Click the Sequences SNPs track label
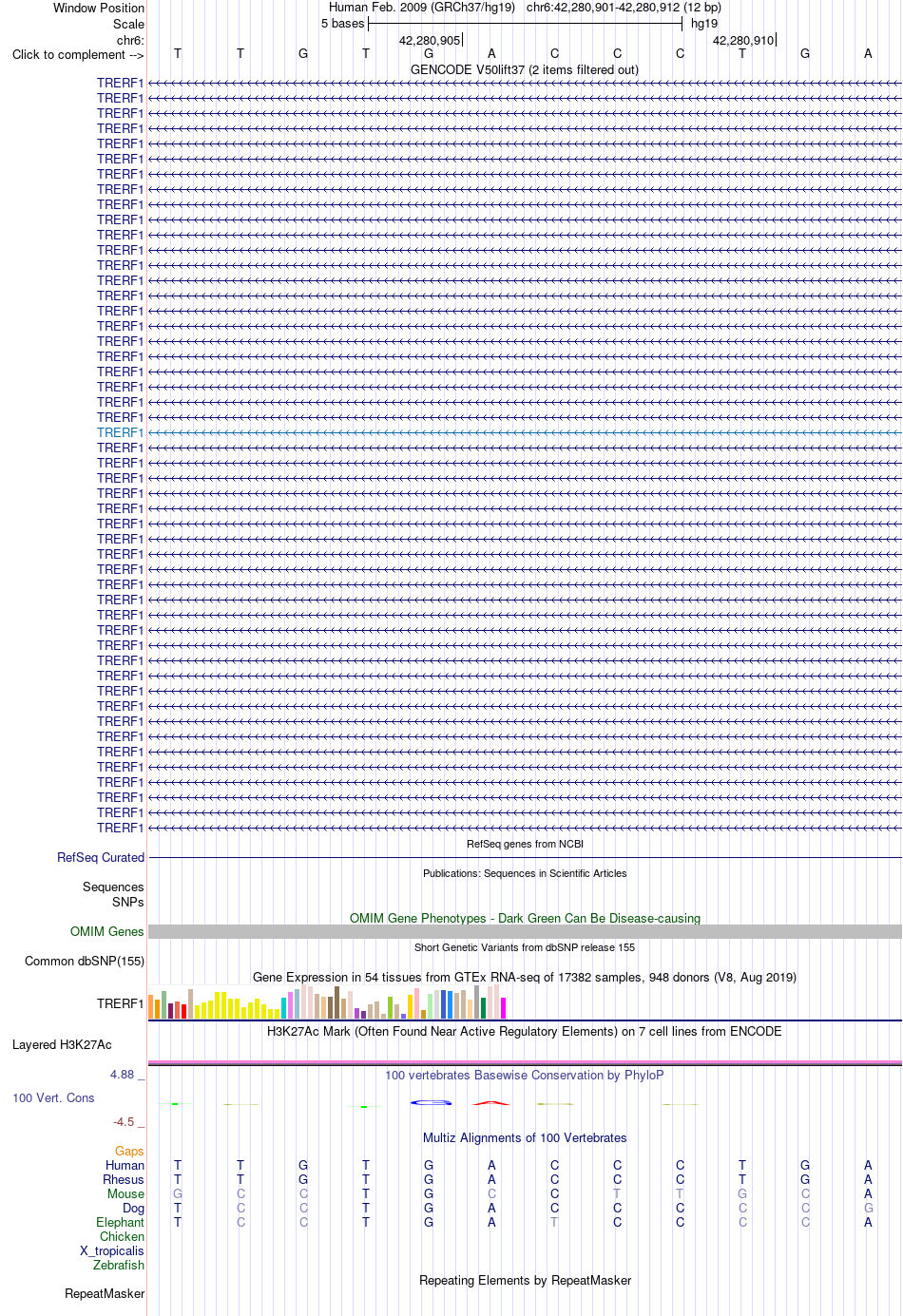This screenshot has width=903, height=1316. (x=113, y=894)
